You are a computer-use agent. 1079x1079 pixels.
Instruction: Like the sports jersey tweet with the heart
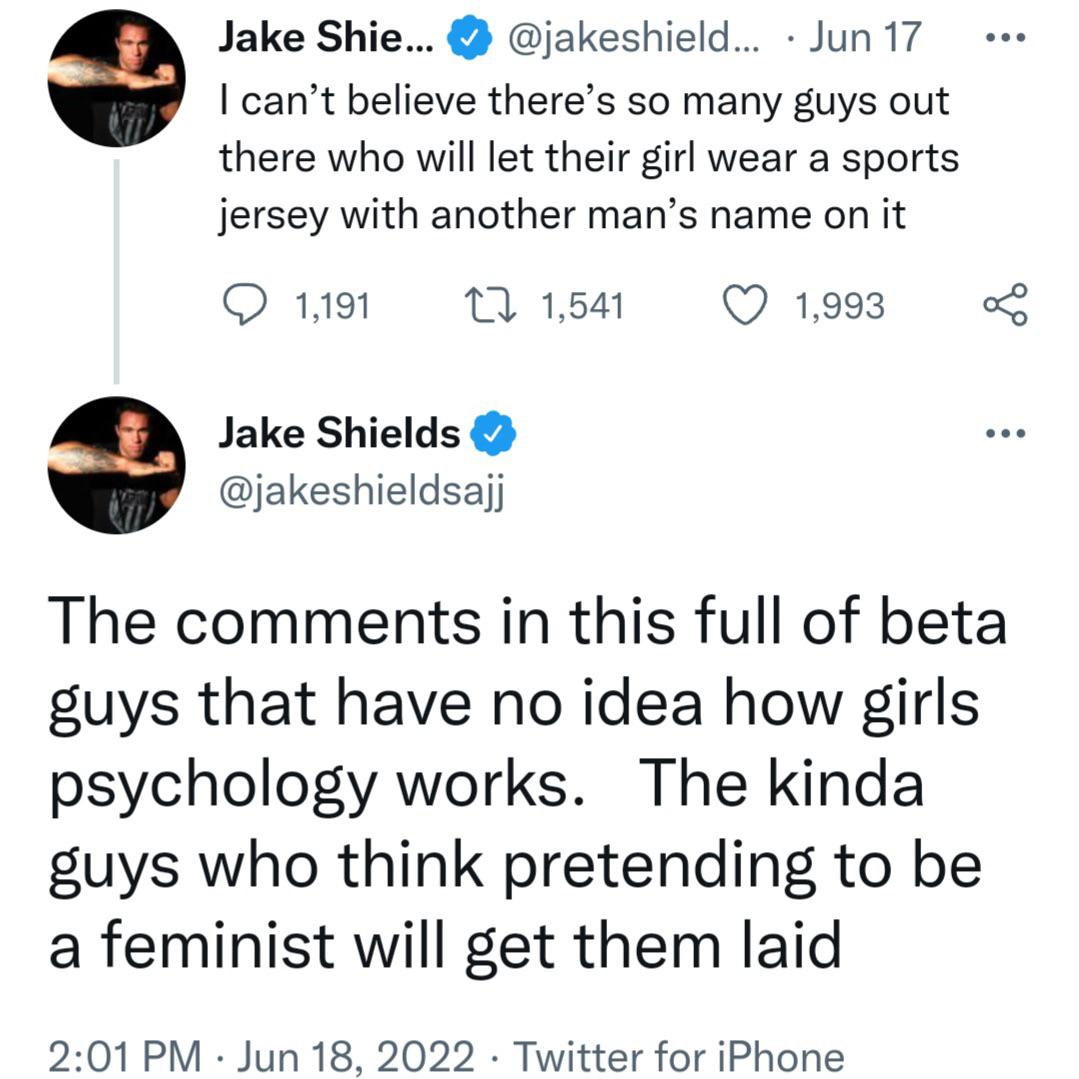(746, 305)
